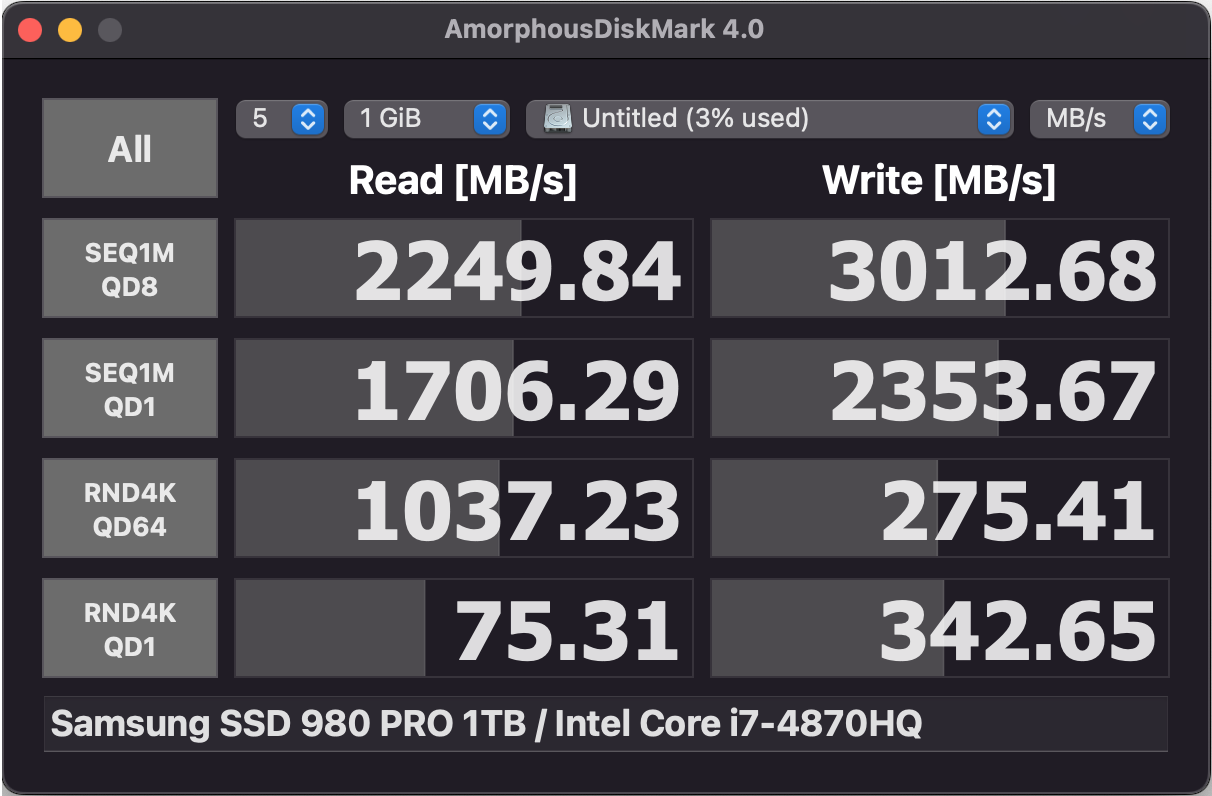Run the SEQ1M QD8 test
Viewport: 1212px width, 796px height.
[129, 267]
